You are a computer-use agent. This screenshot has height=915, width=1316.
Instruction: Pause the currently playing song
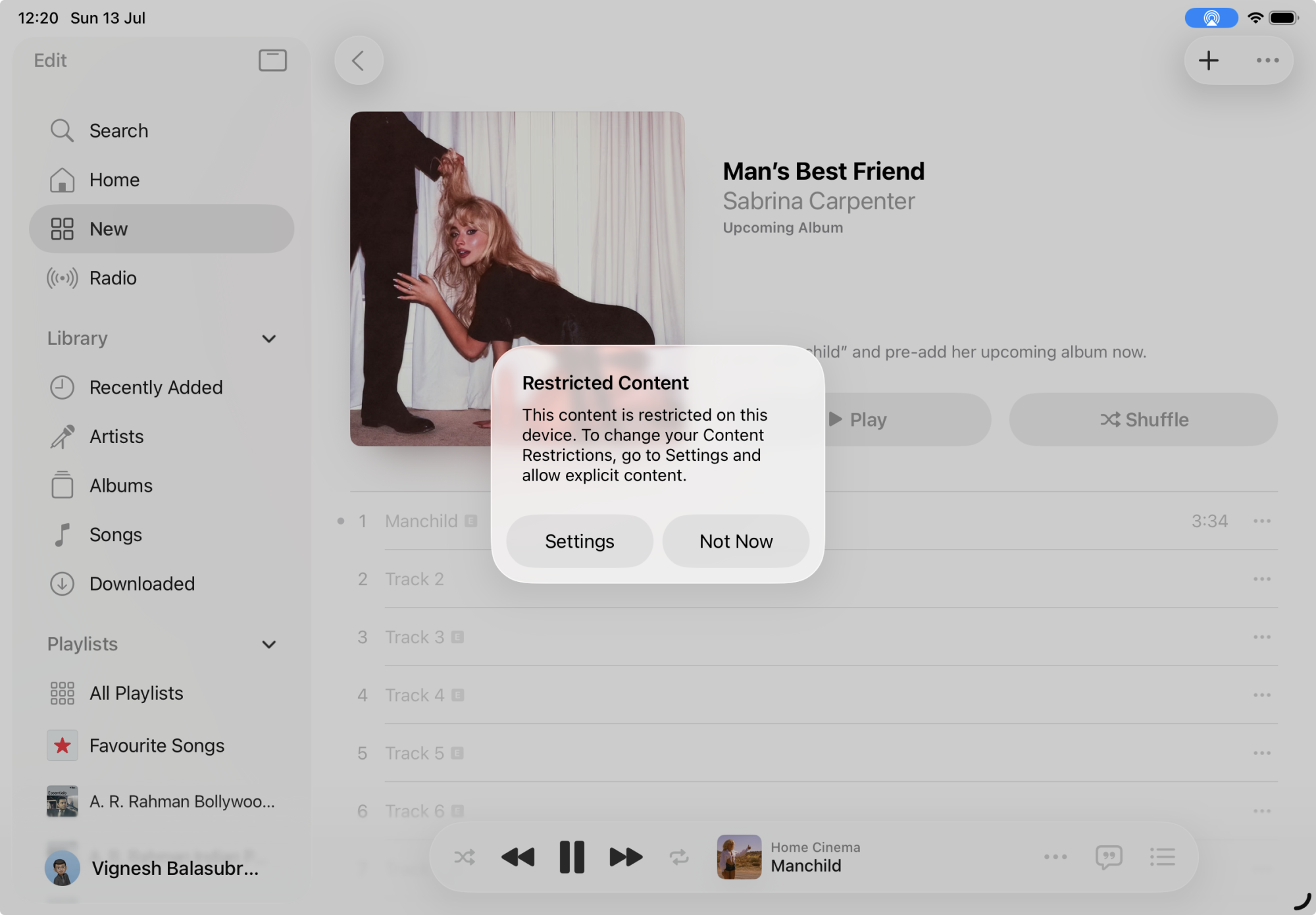(571, 857)
